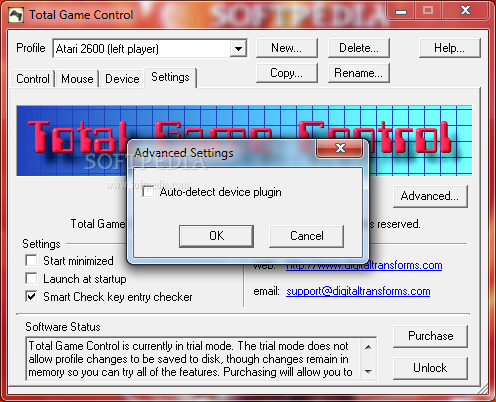This screenshot has height=402, width=496.
Task: Confirm Advanced Settings with OK
Action: click(216, 236)
